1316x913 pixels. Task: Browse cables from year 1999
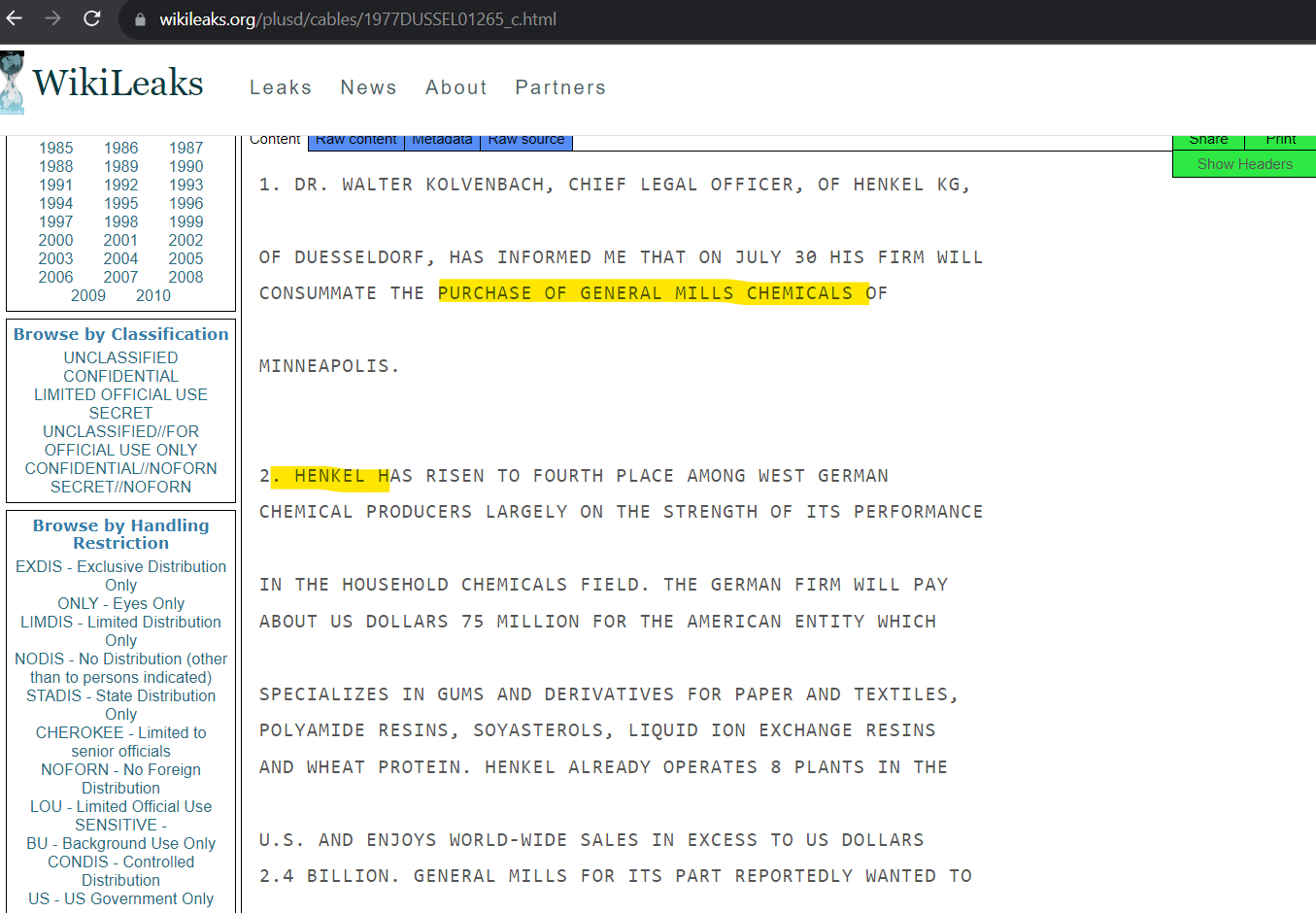tap(186, 221)
